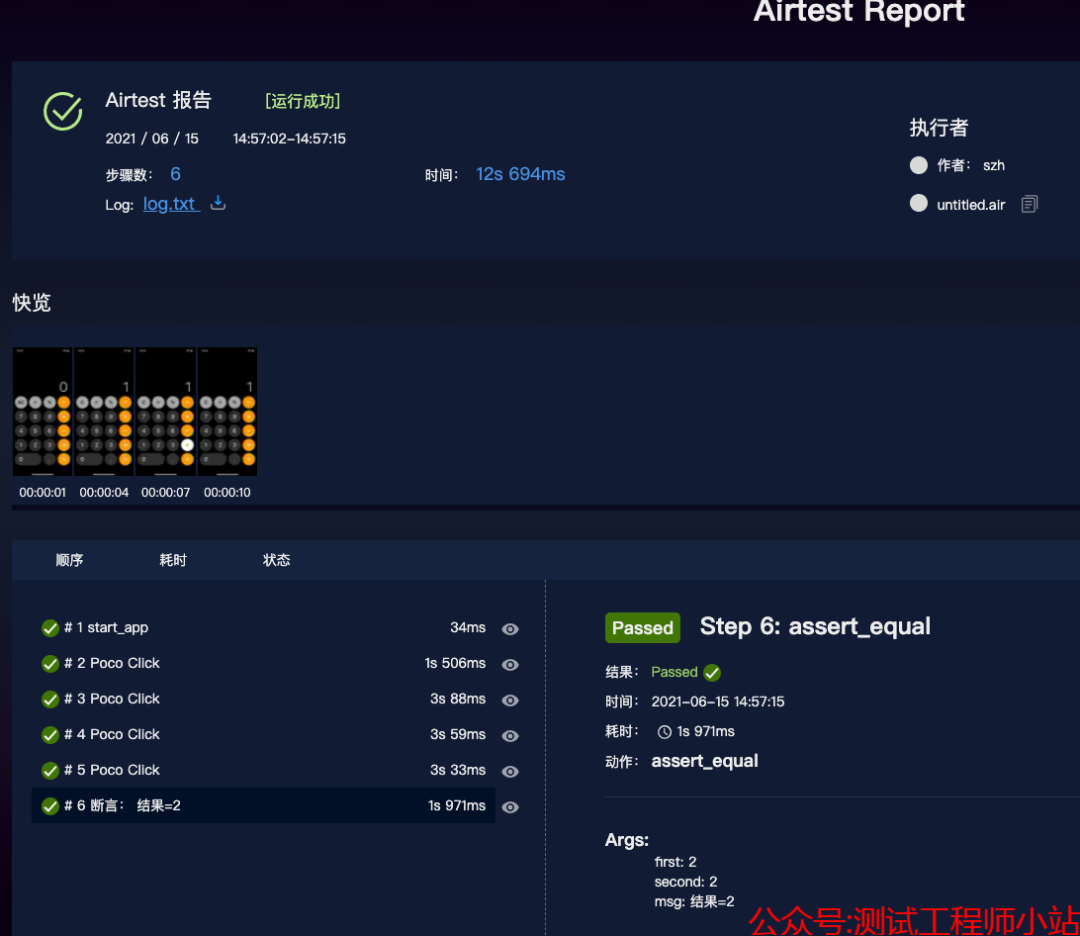Click the green check beside Passed result

(x=712, y=672)
